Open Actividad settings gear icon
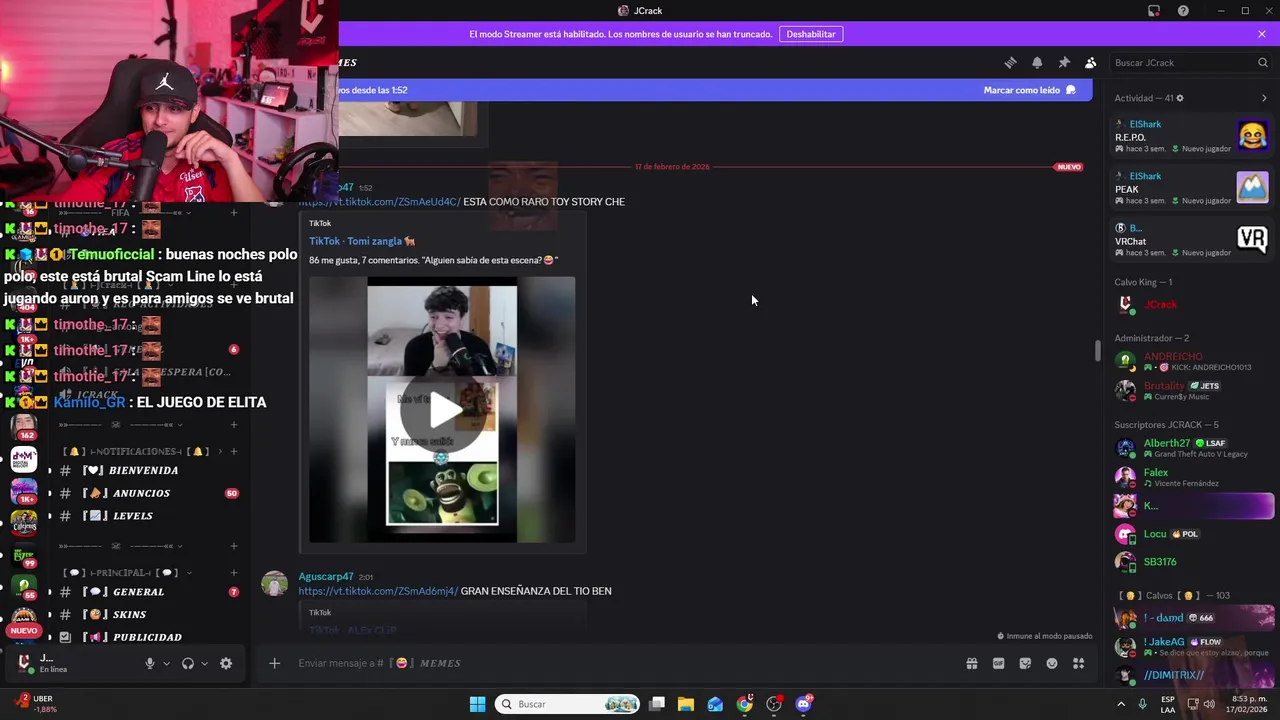 click(x=1180, y=98)
